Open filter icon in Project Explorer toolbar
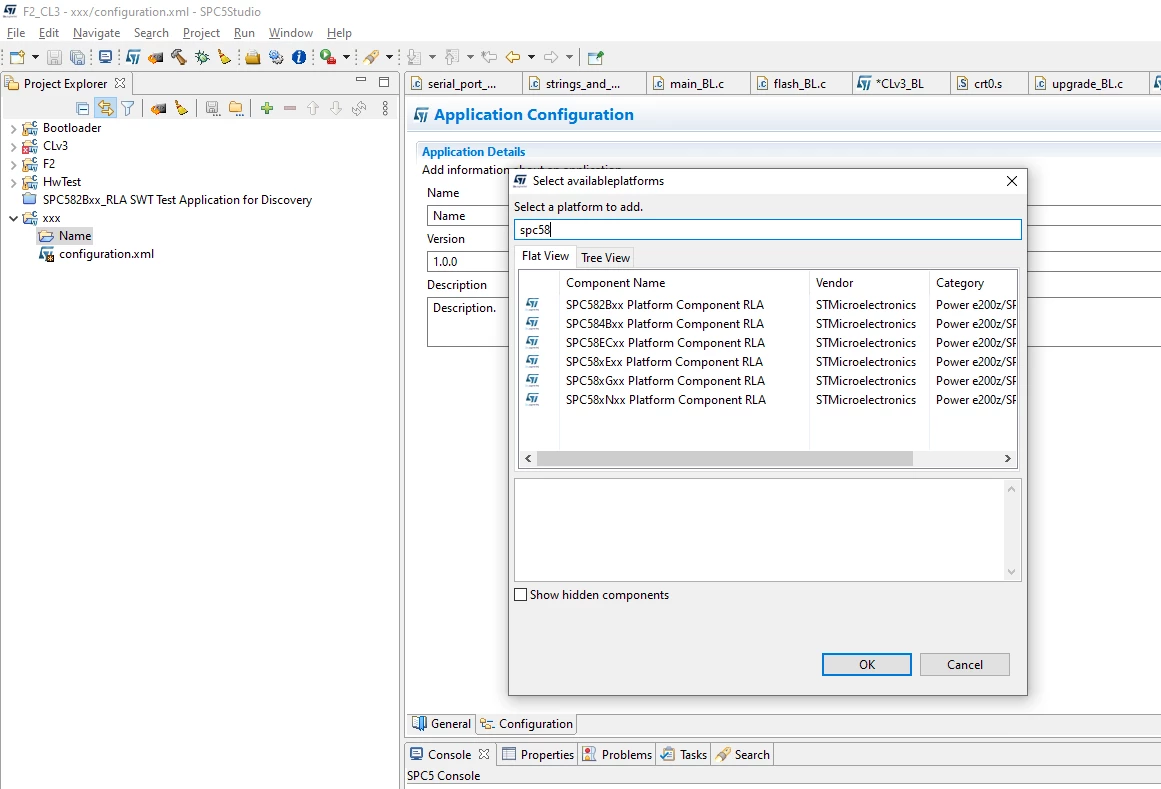The height and width of the screenshot is (789, 1161). point(128,109)
